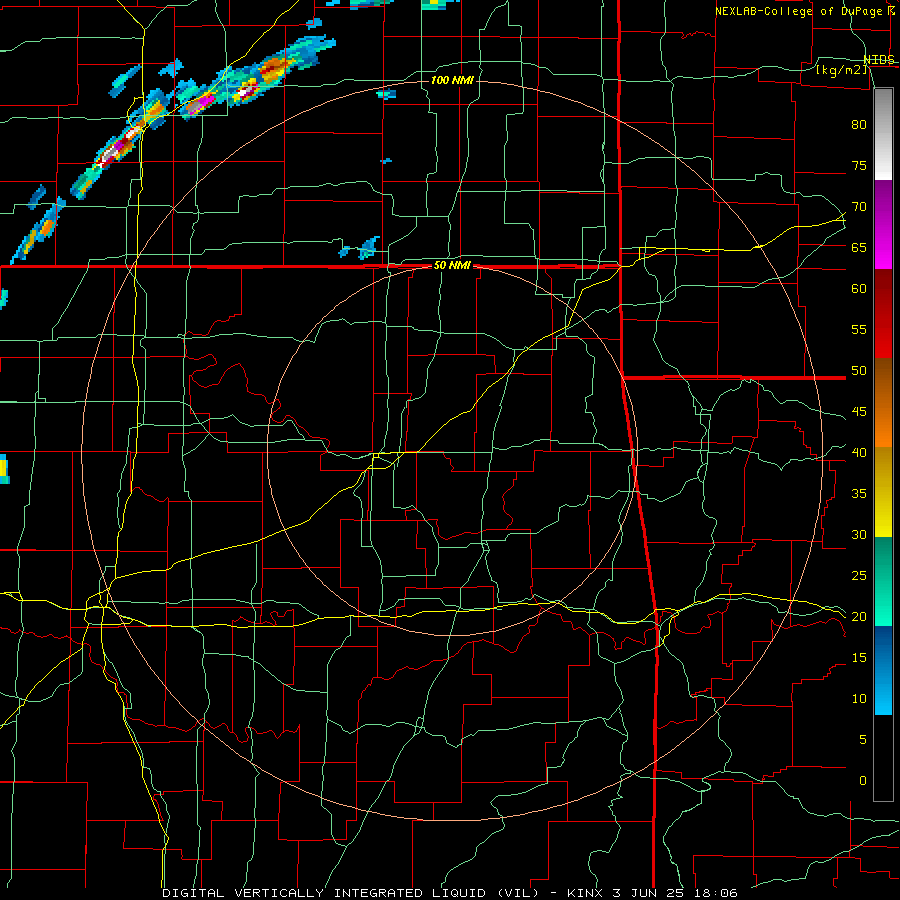Click the scale value 5
900x900 pixels.
[863, 740]
